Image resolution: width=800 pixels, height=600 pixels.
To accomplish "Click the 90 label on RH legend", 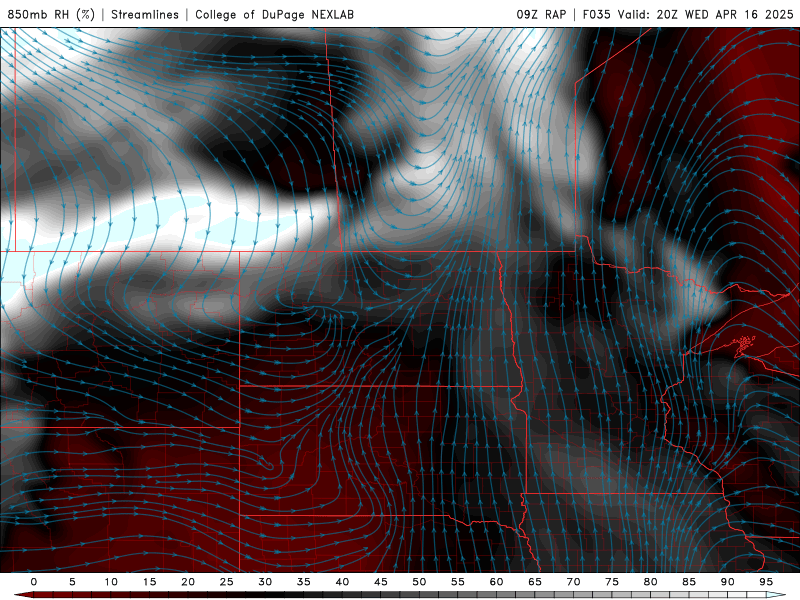I will [728, 582].
